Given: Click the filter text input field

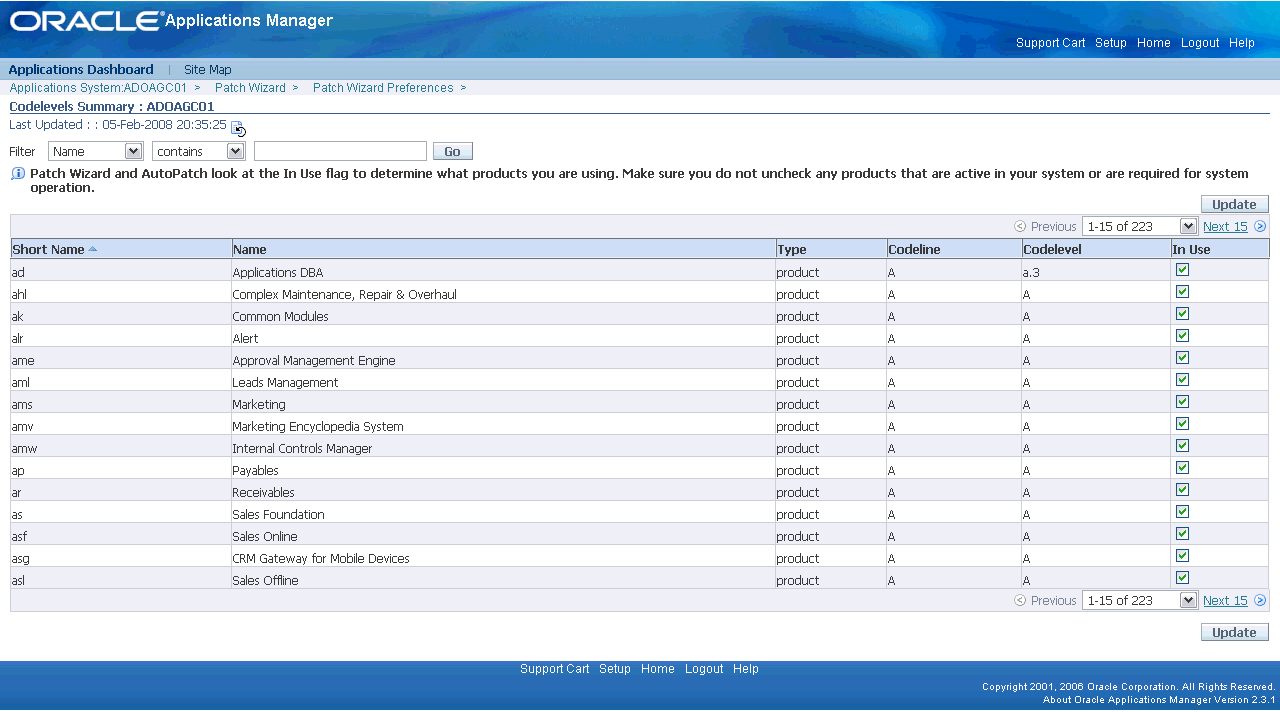Looking at the screenshot, I should click(340, 151).
